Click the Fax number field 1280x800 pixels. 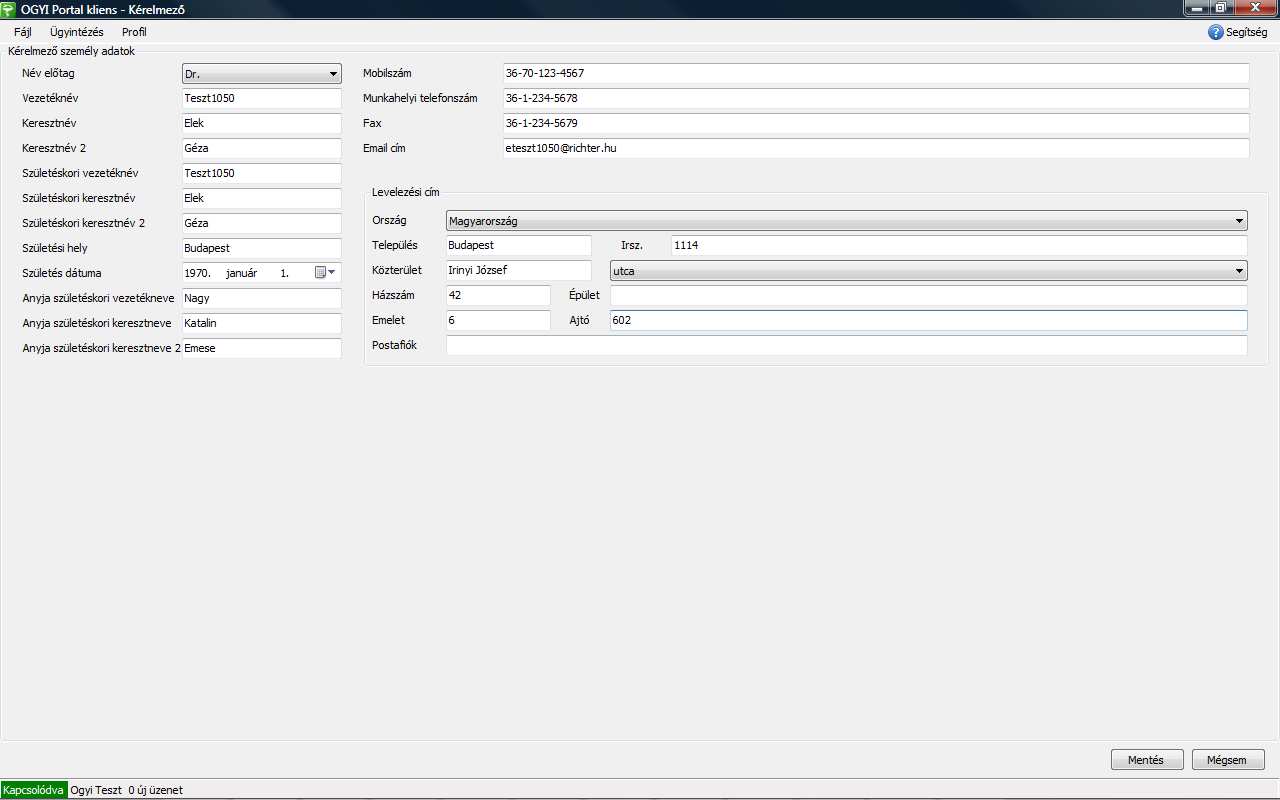(x=876, y=123)
